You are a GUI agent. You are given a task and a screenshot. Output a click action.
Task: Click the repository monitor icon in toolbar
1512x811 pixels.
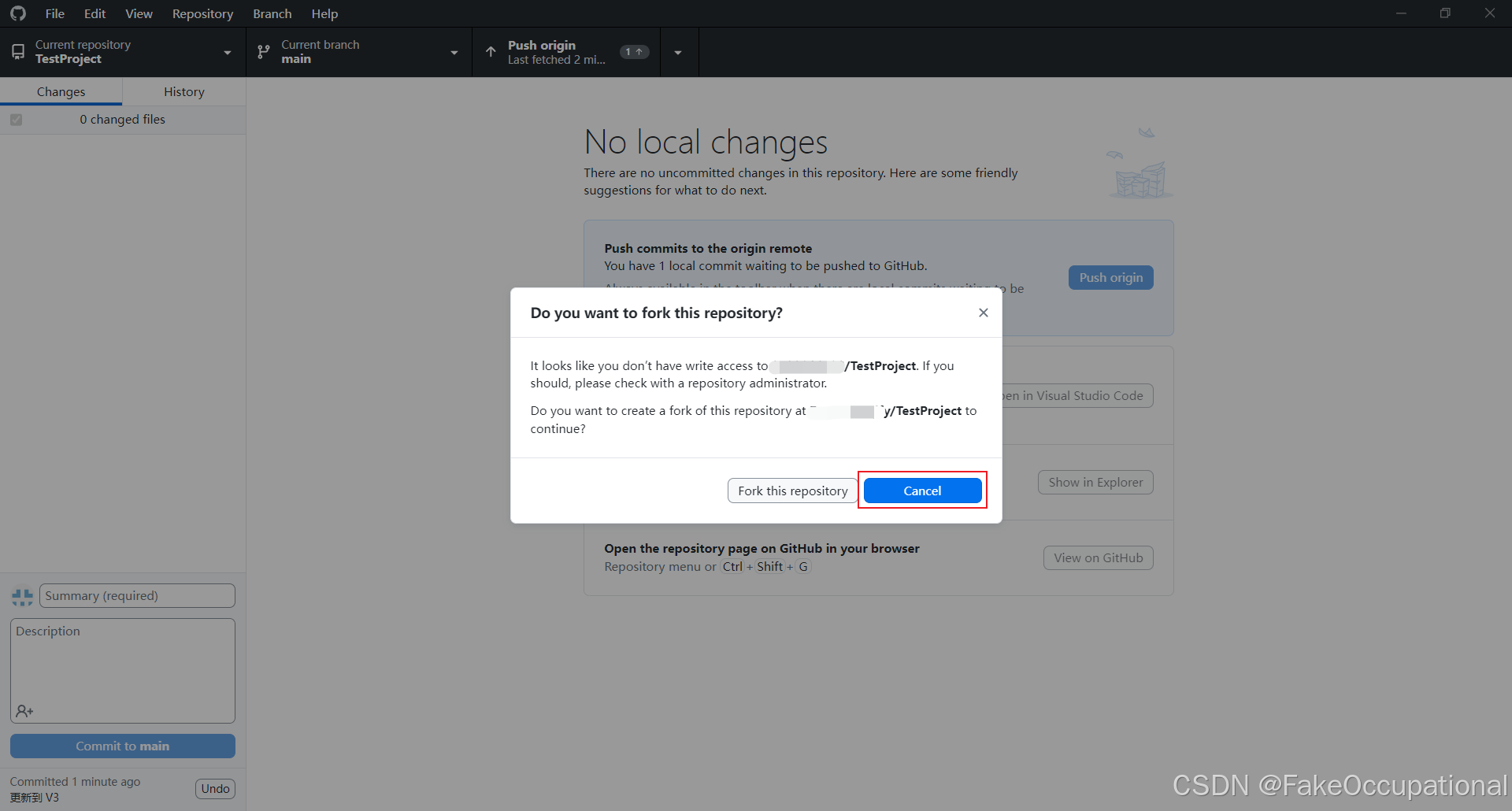[x=18, y=52]
